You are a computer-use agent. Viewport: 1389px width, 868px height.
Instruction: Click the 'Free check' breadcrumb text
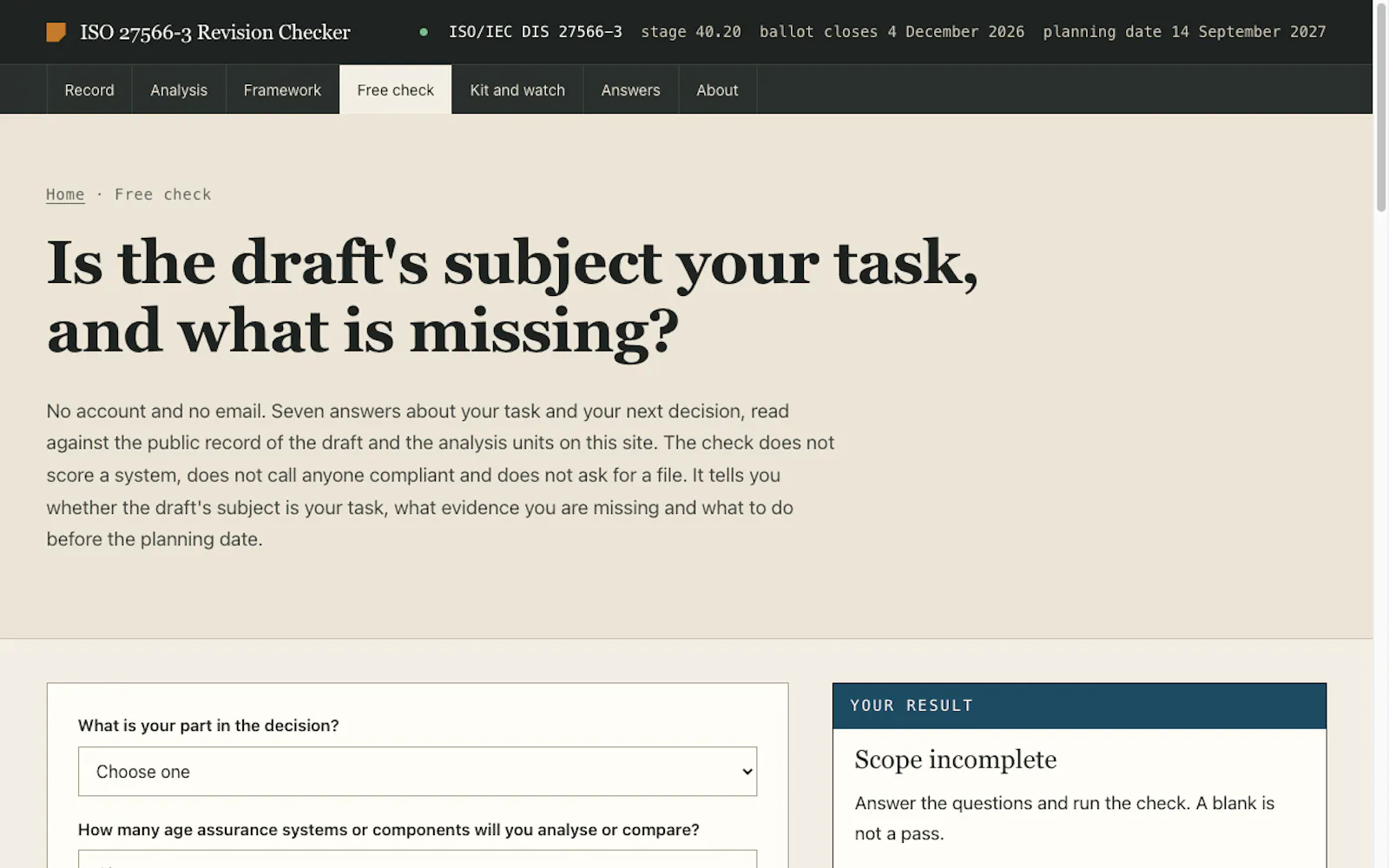(163, 194)
